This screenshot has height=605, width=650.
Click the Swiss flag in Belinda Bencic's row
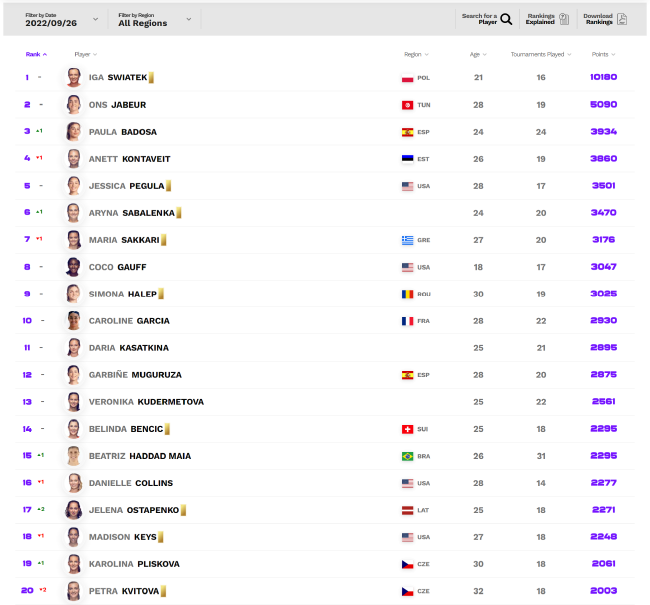point(407,429)
